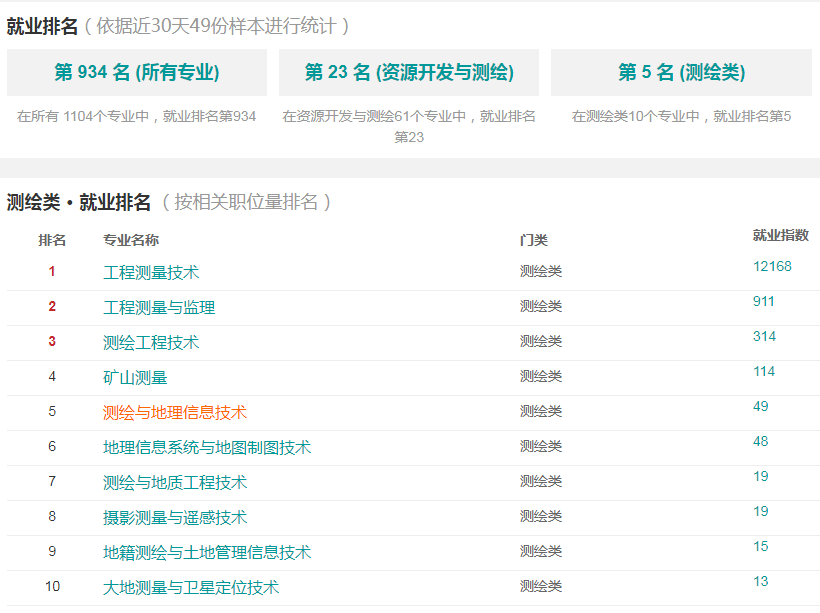
Task: Open the highlighted 测绘与地理信息技术 link
Action: coord(175,413)
